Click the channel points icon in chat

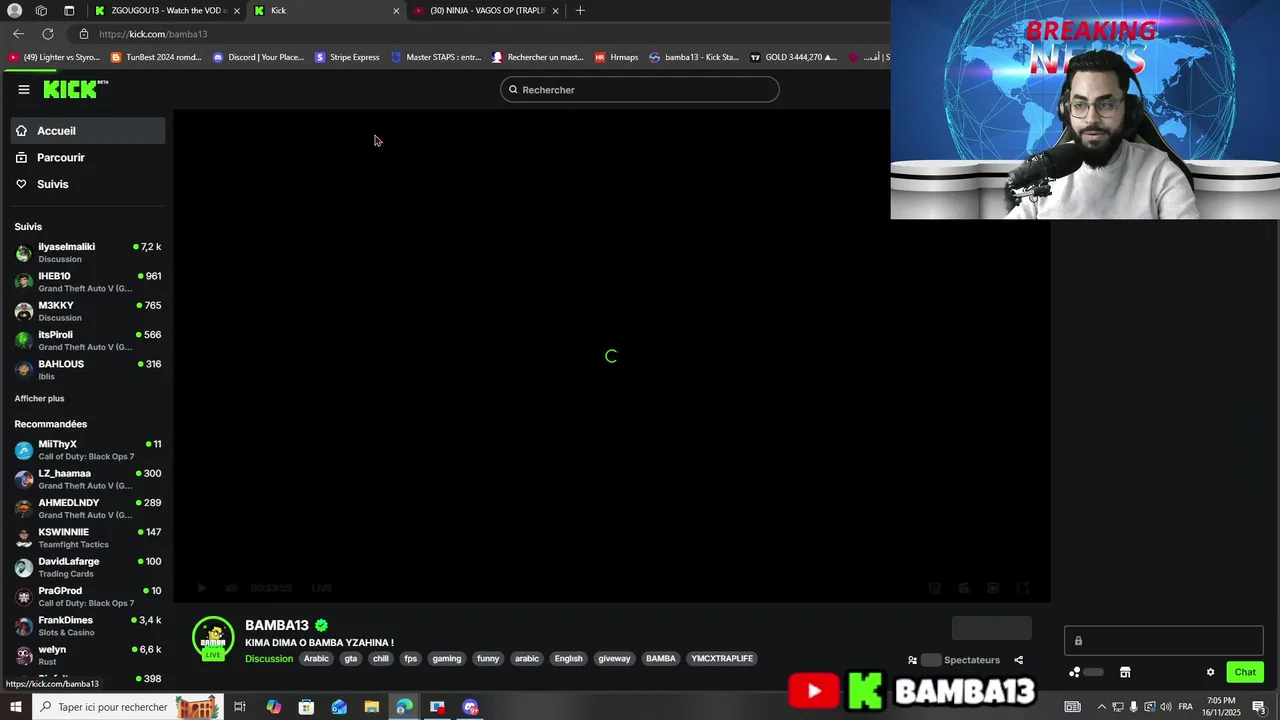[1075, 672]
